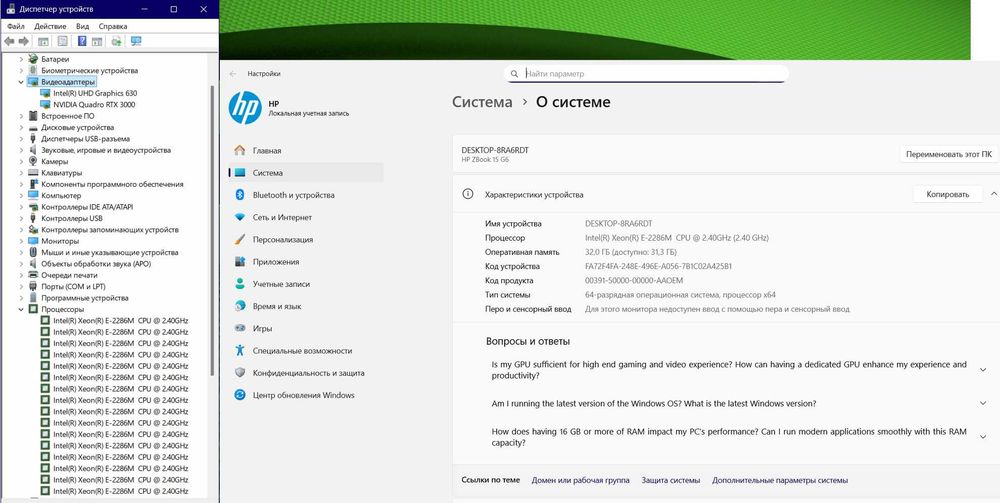Click the Камеры camera icon in tree
This screenshot has height=503, width=1000.
coord(33,161)
